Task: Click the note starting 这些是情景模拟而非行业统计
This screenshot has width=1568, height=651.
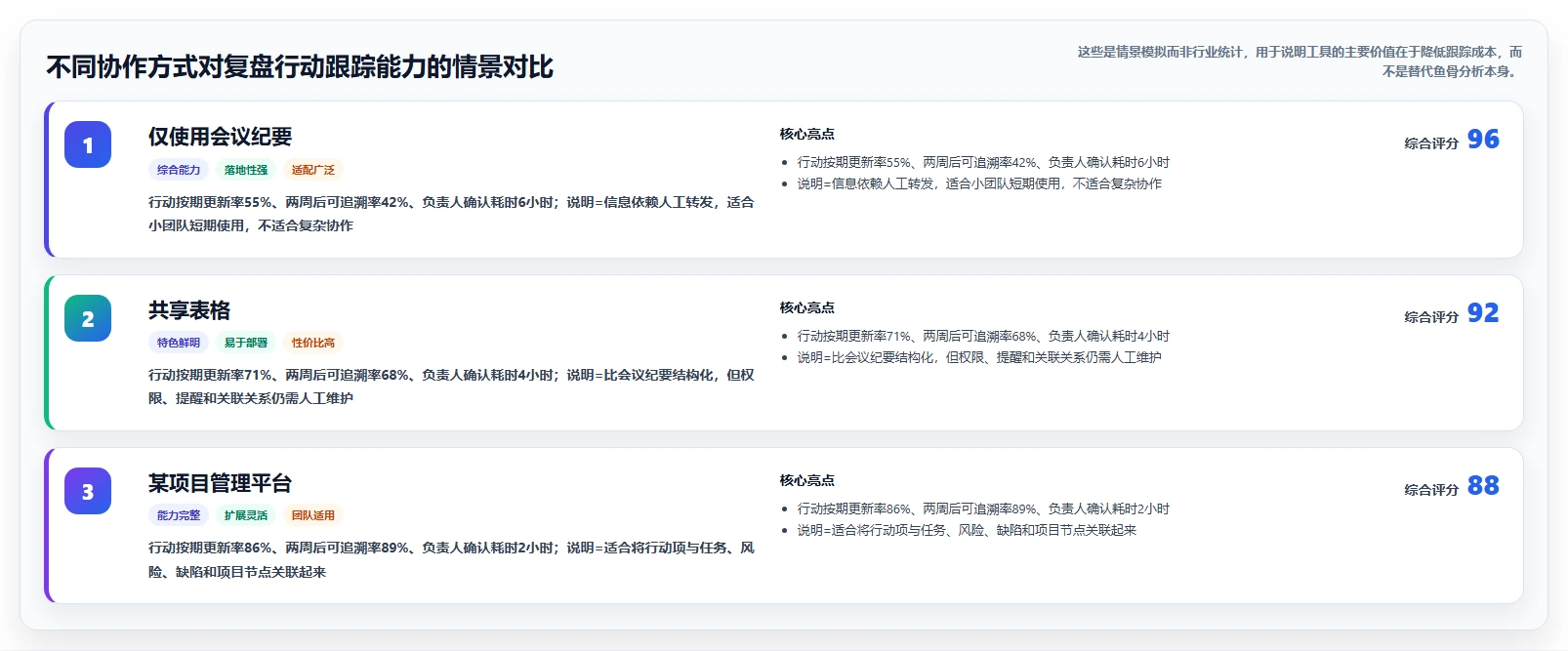Action: tap(1300, 61)
